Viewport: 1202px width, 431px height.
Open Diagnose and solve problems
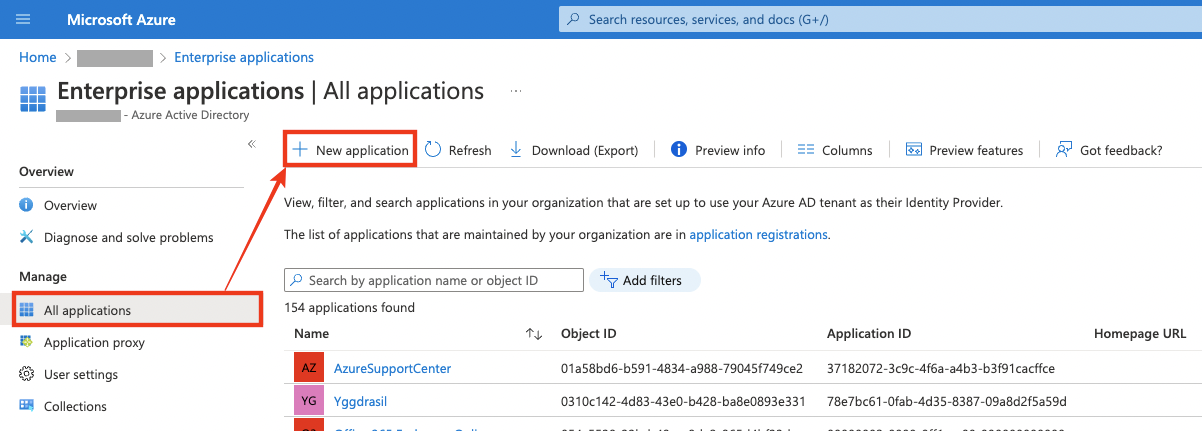(128, 237)
